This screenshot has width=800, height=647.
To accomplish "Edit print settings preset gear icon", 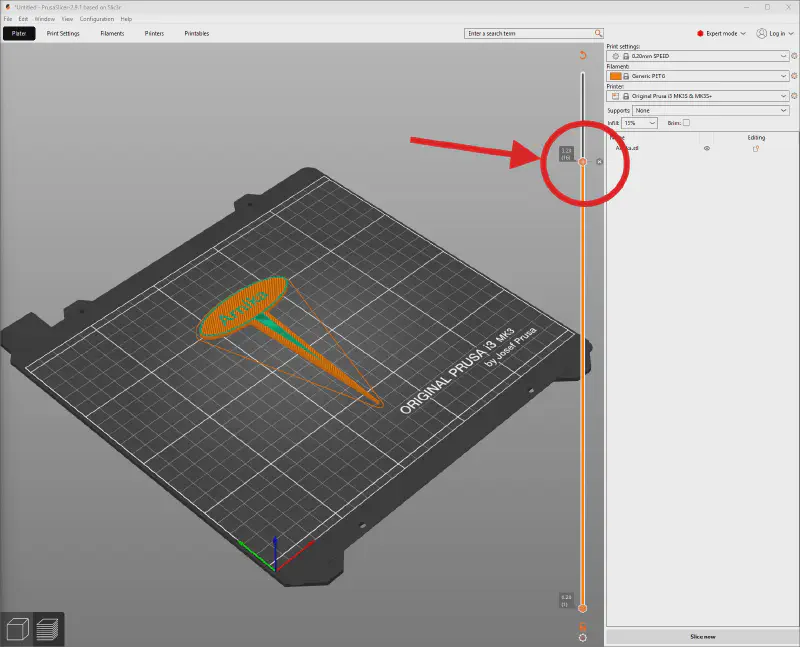I will [x=794, y=58].
